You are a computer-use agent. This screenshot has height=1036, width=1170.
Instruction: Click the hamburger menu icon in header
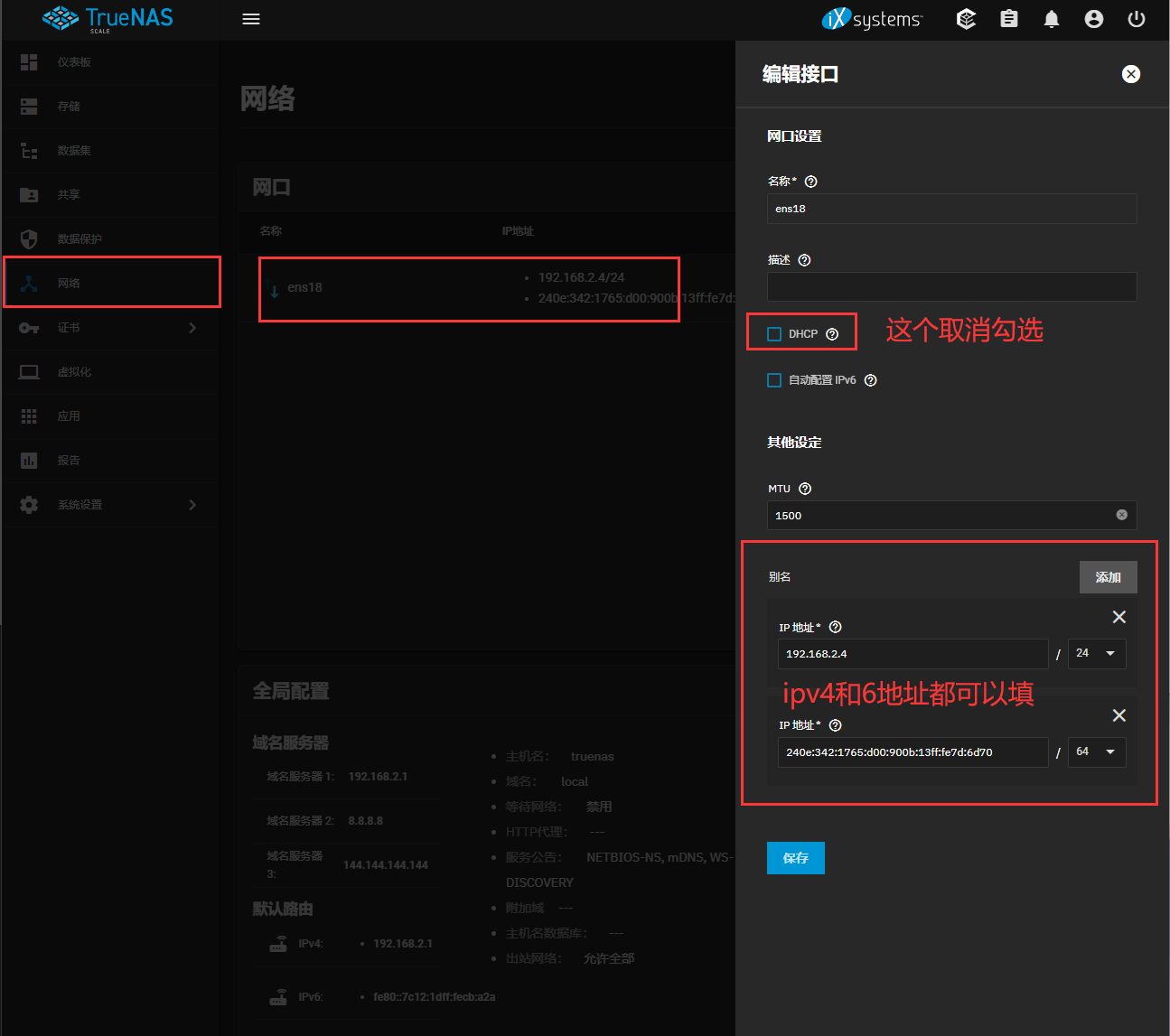(x=251, y=19)
